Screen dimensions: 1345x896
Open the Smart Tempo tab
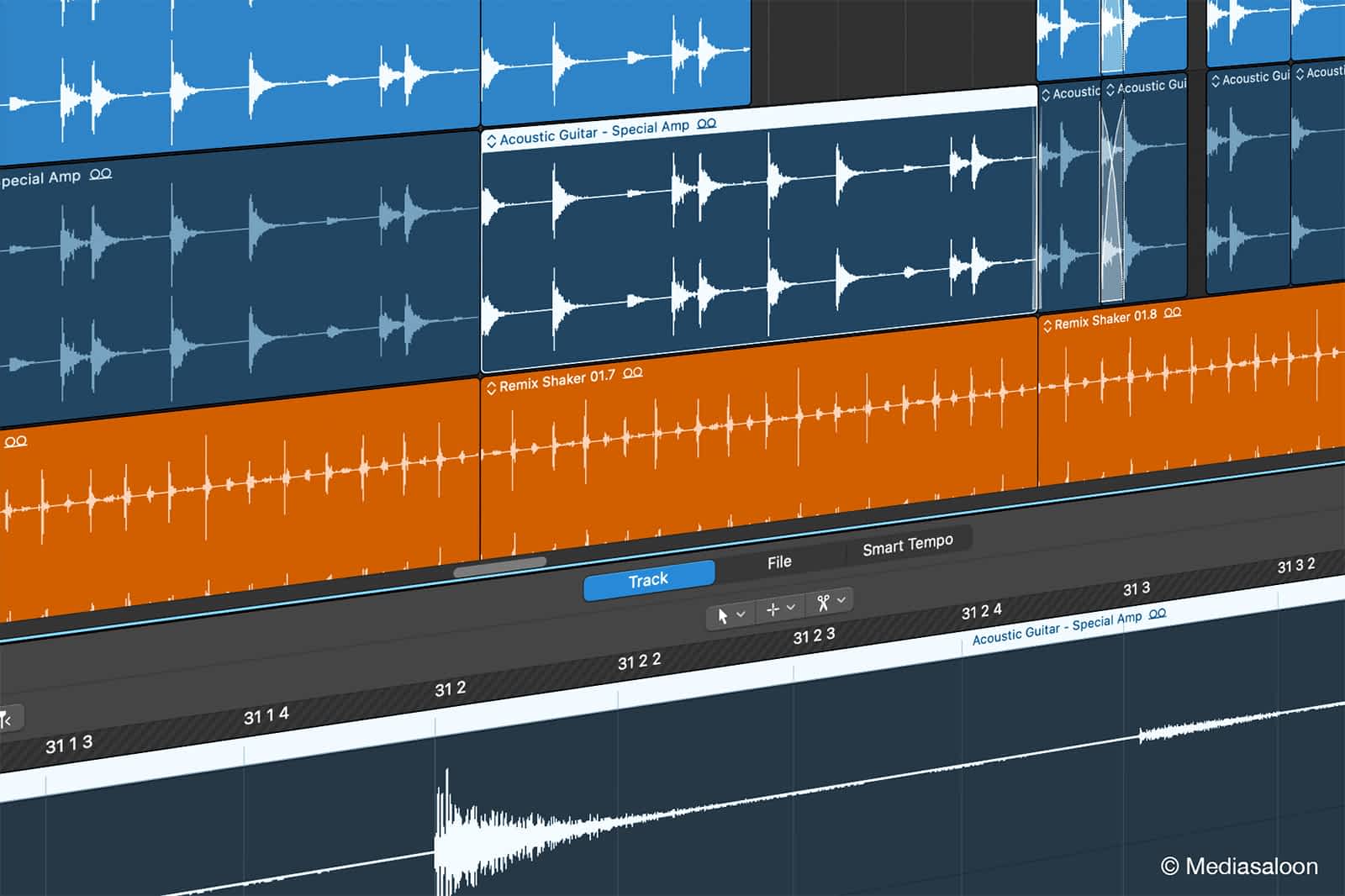[x=908, y=546]
